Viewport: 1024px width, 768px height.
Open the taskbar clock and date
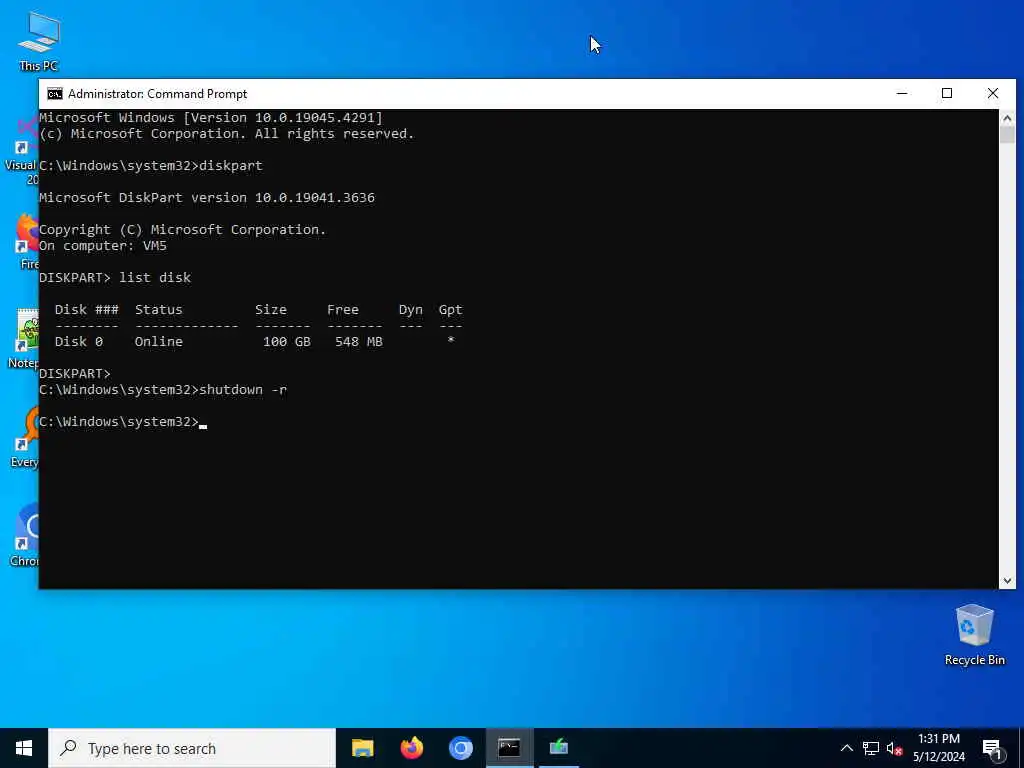939,748
